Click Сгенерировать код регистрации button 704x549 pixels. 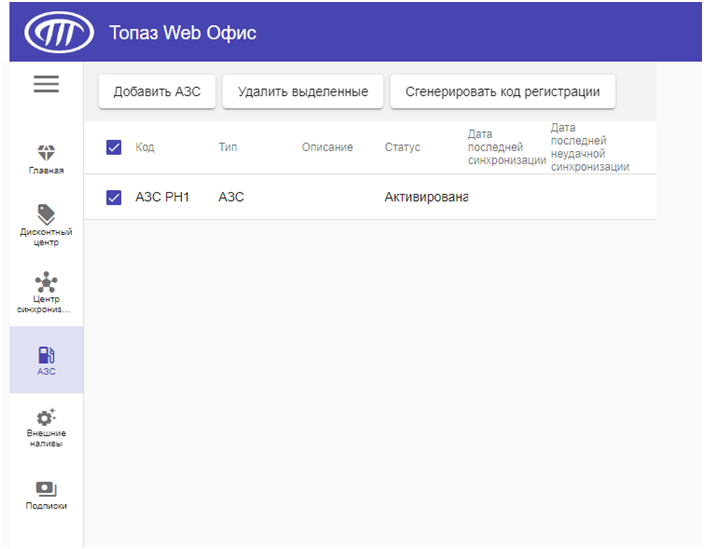click(x=502, y=92)
